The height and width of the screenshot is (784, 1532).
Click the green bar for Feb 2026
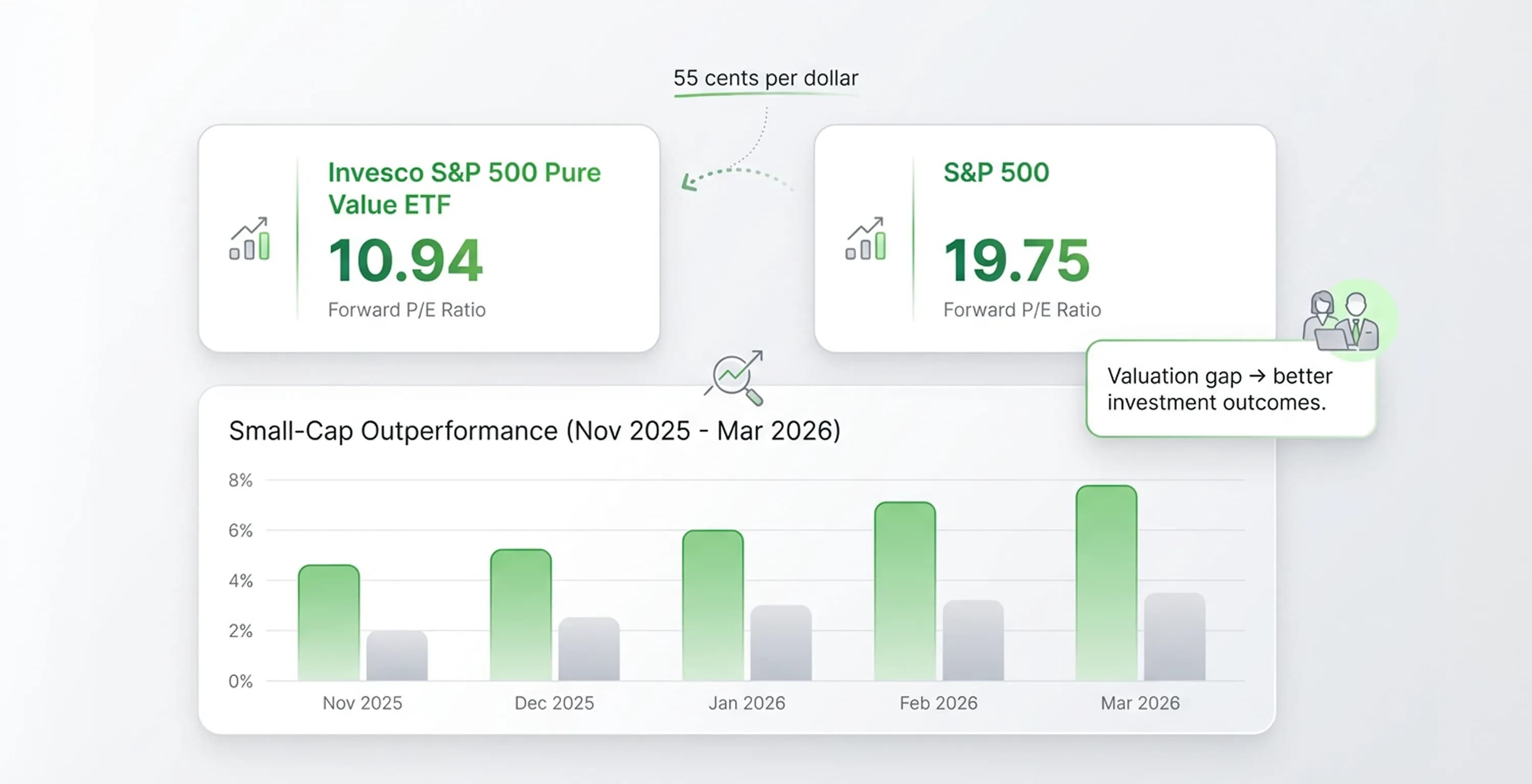coord(905,591)
